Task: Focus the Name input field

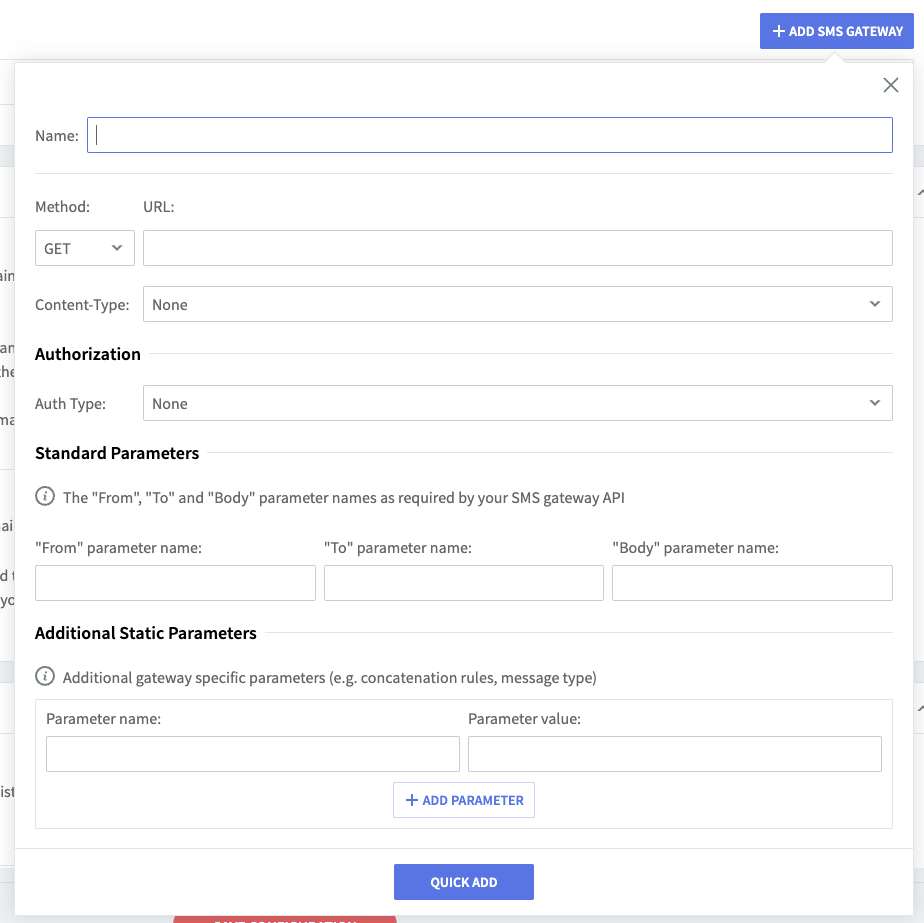Action: (489, 135)
